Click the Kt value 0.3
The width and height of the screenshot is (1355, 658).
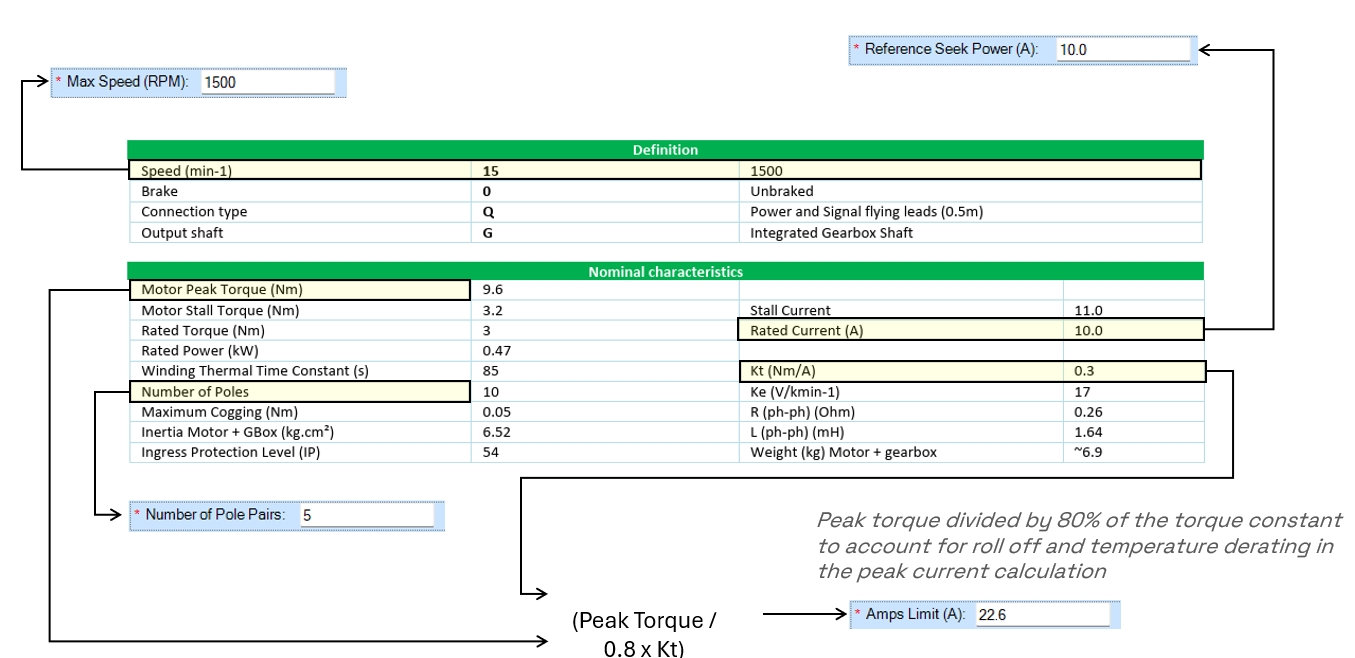1084,371
